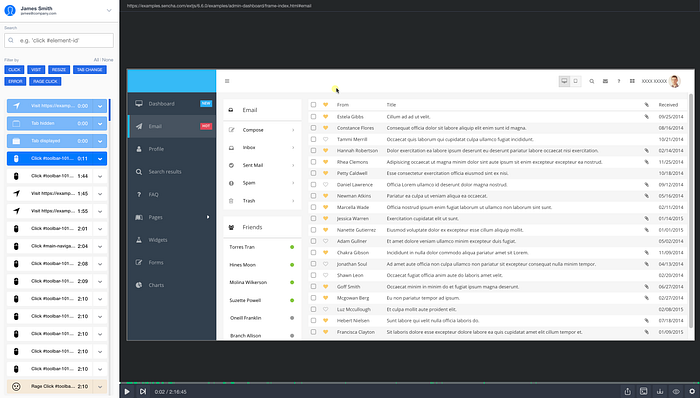Expand the Tab hidden event
Viewport: 700px width, 398px height.
[x=100, y=124]
